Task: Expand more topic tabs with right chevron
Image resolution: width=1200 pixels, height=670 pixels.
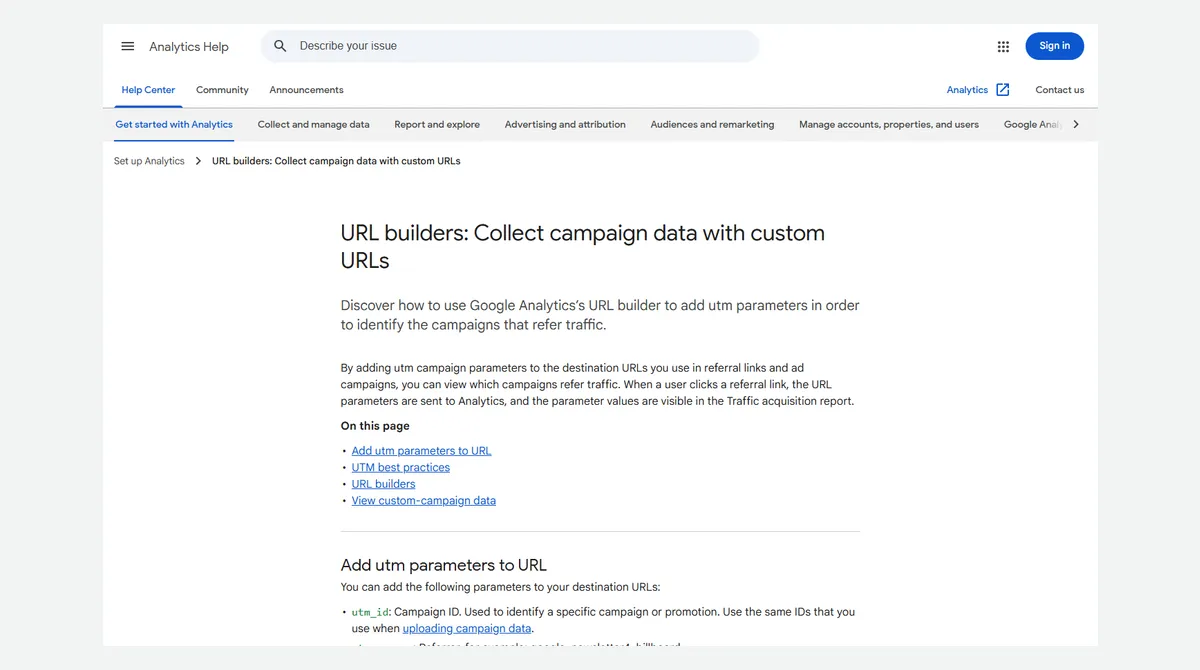Action: [x=1076, y=125]
